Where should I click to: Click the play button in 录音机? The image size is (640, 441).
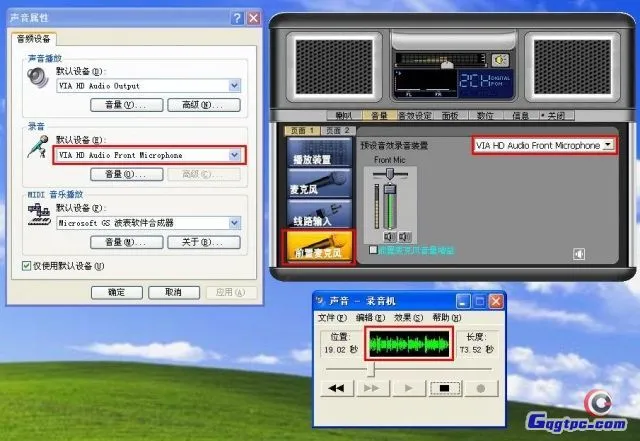coord(409,388)
